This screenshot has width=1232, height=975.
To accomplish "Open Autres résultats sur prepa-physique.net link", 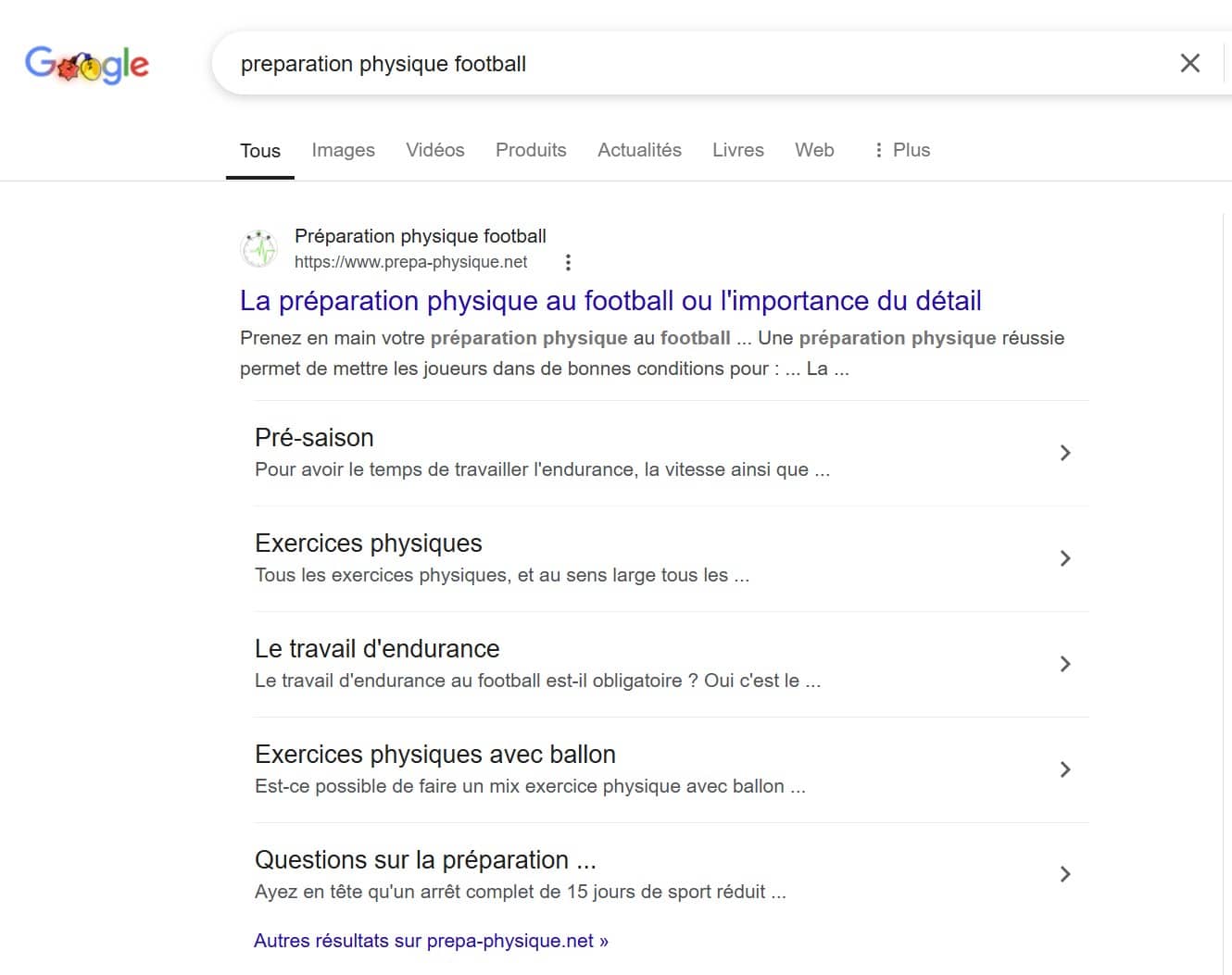I will pos(431,941).
